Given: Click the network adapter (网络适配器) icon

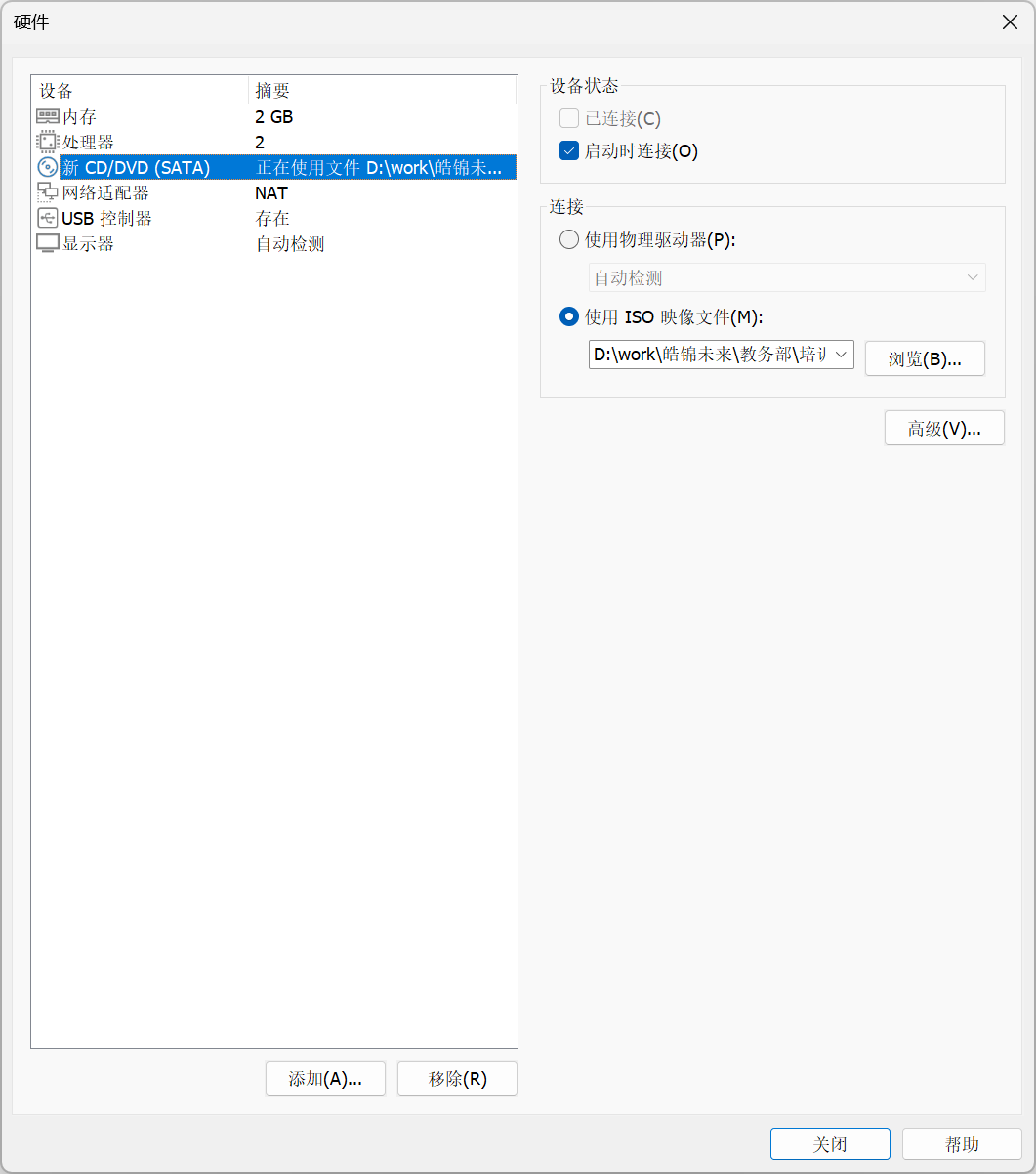Looking at the screenshot, I should pyautogui.click(x=47, y=193).
